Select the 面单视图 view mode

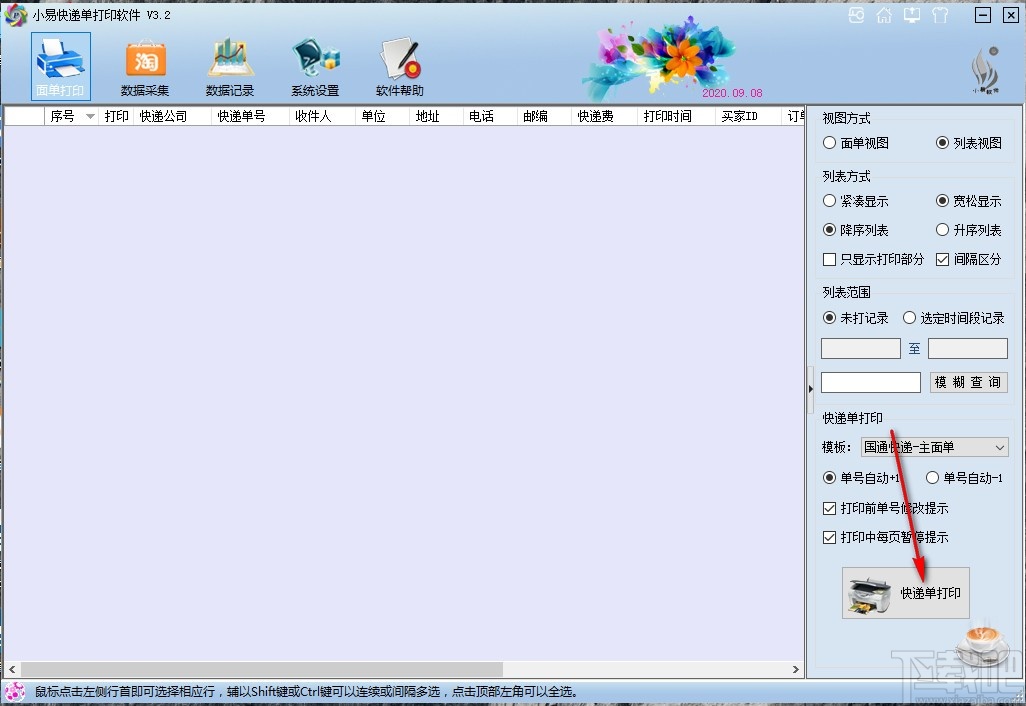(830, 142)
